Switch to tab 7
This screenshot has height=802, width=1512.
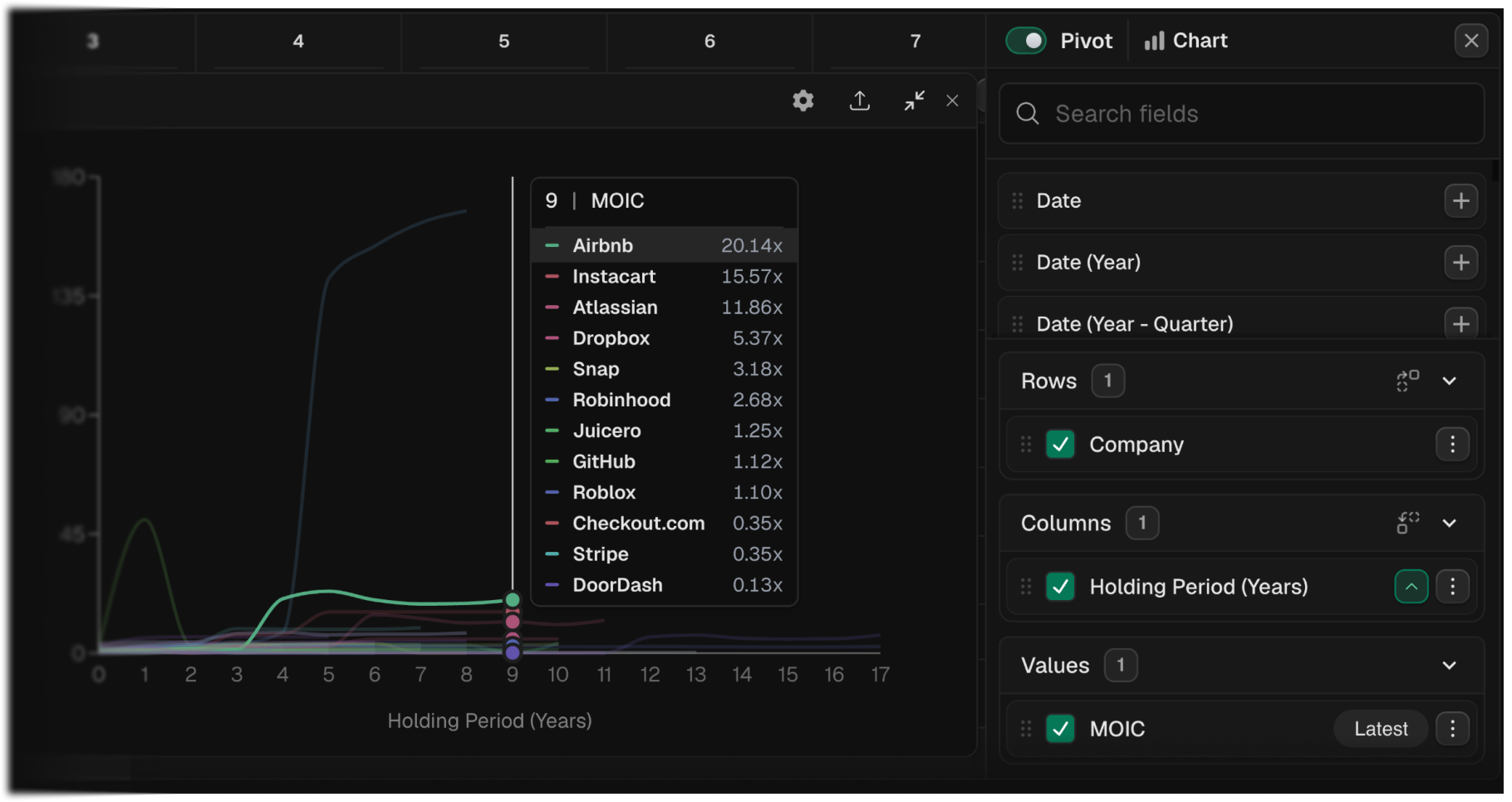(916, 40)
